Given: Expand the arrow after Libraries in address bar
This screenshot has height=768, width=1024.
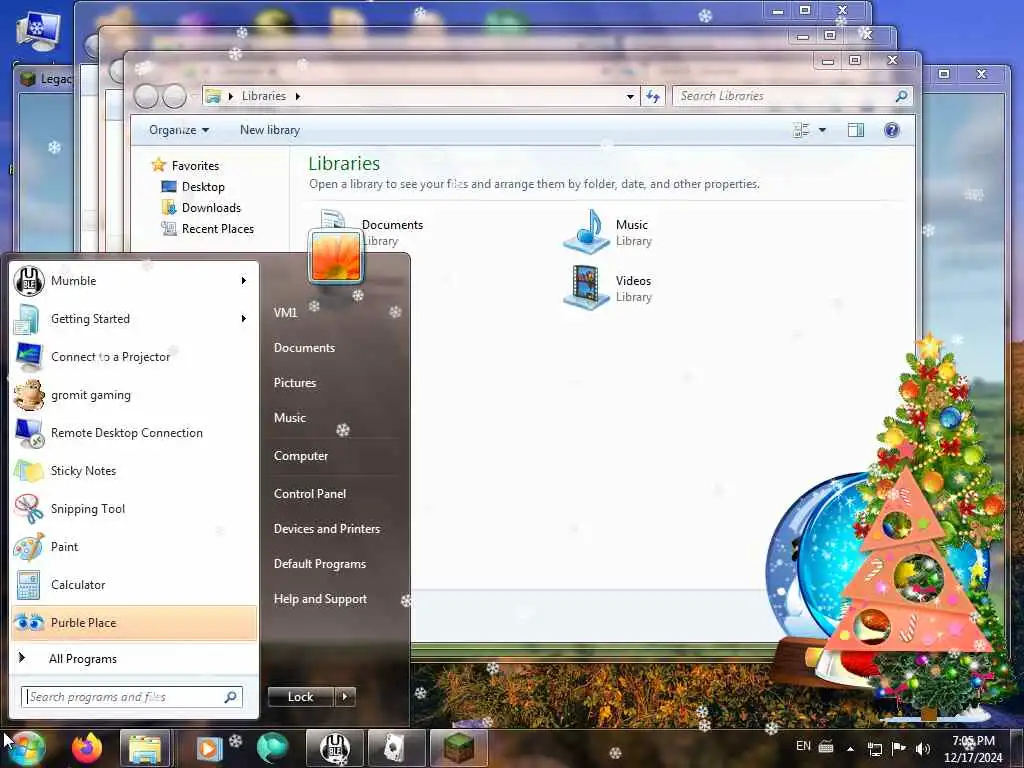Looking at the screenshot, I should 298,96.
